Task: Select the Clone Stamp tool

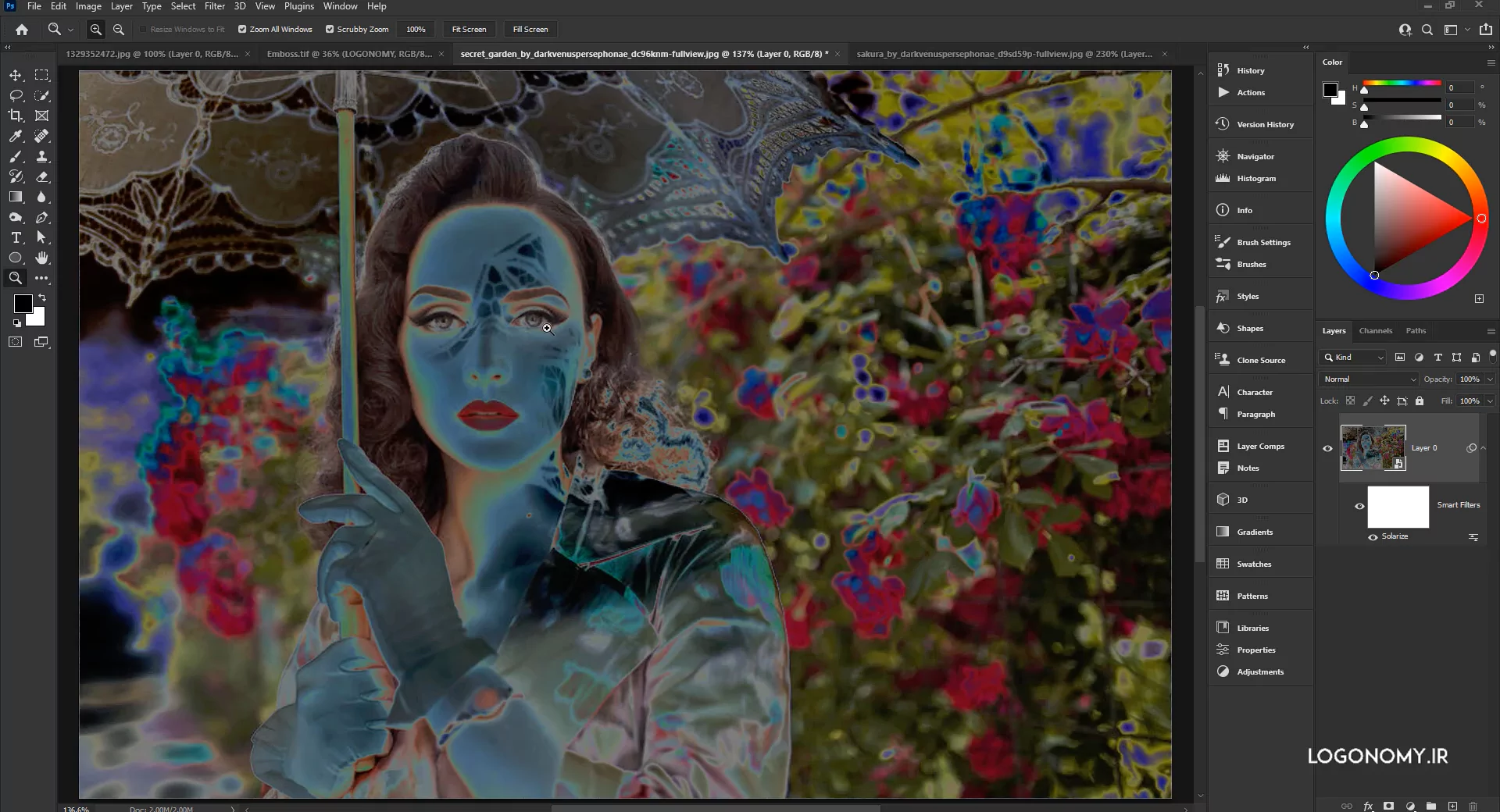Action: click(42, 156)
